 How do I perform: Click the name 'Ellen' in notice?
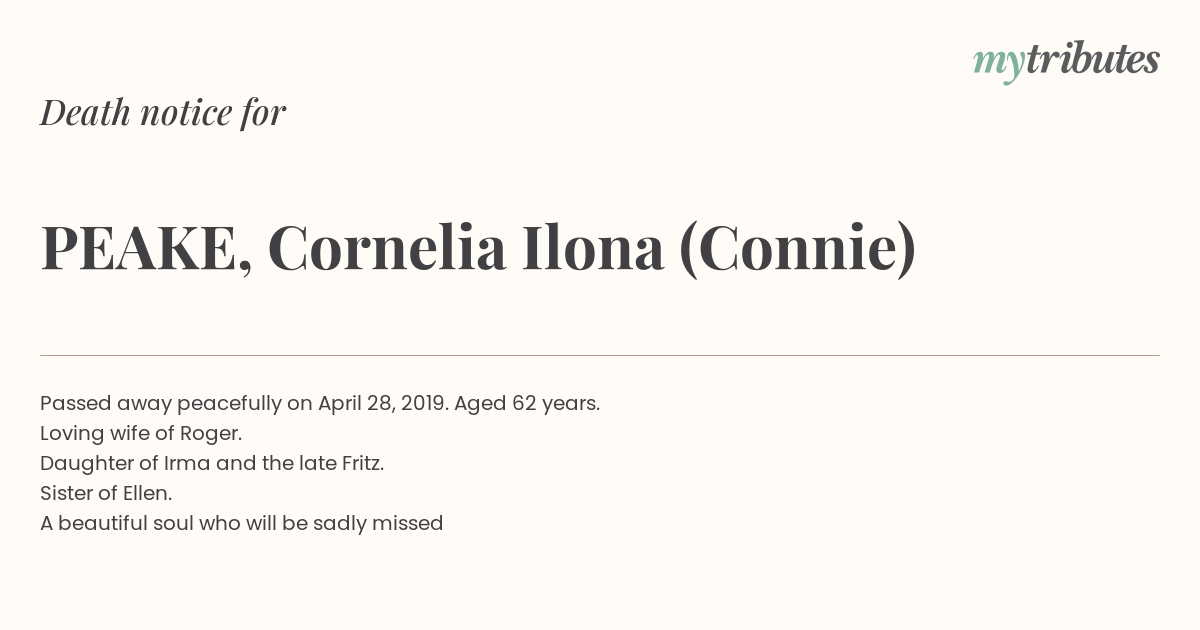click(145, 493)
